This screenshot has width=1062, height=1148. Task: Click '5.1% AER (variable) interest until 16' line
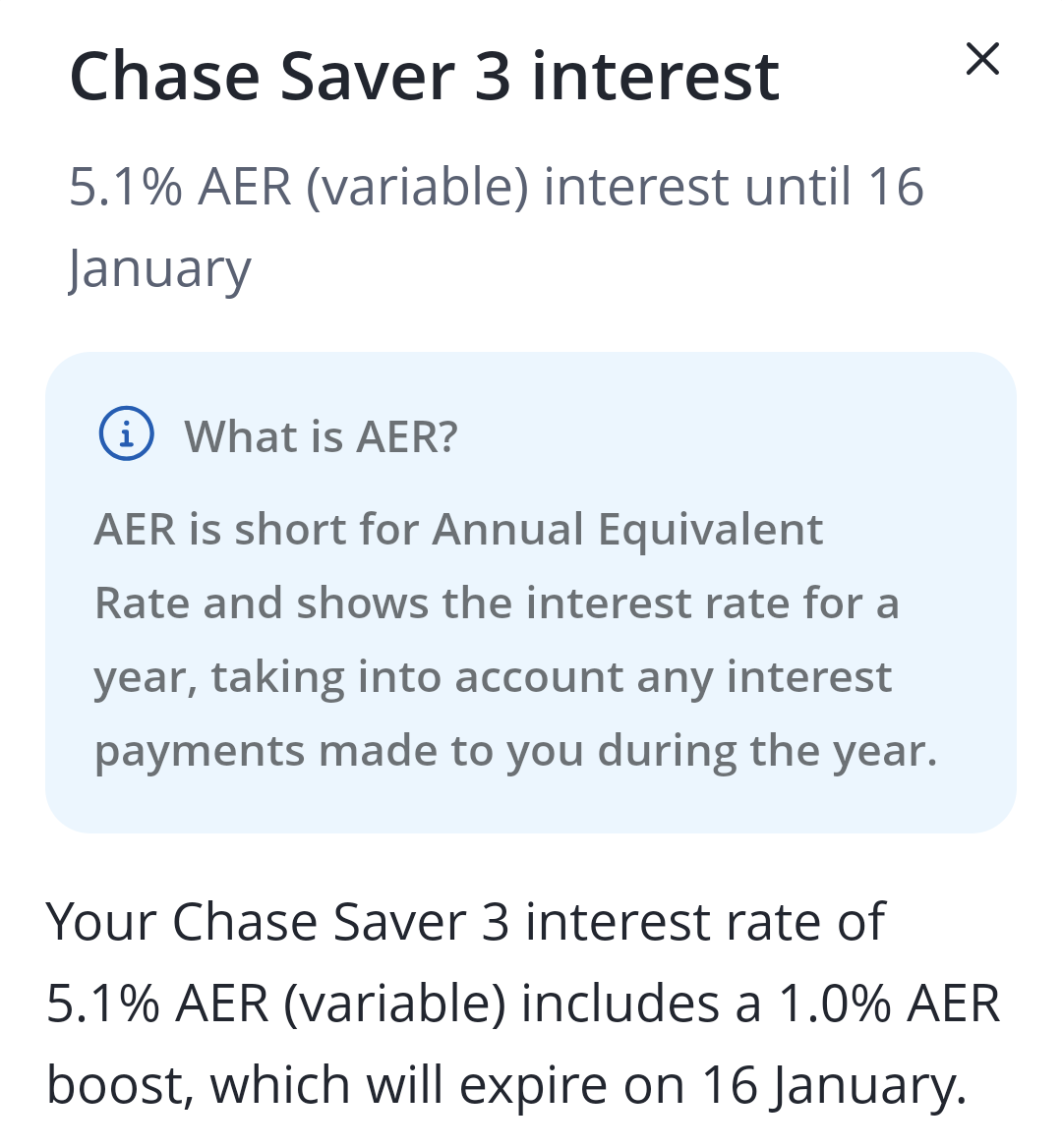(497, 187)
